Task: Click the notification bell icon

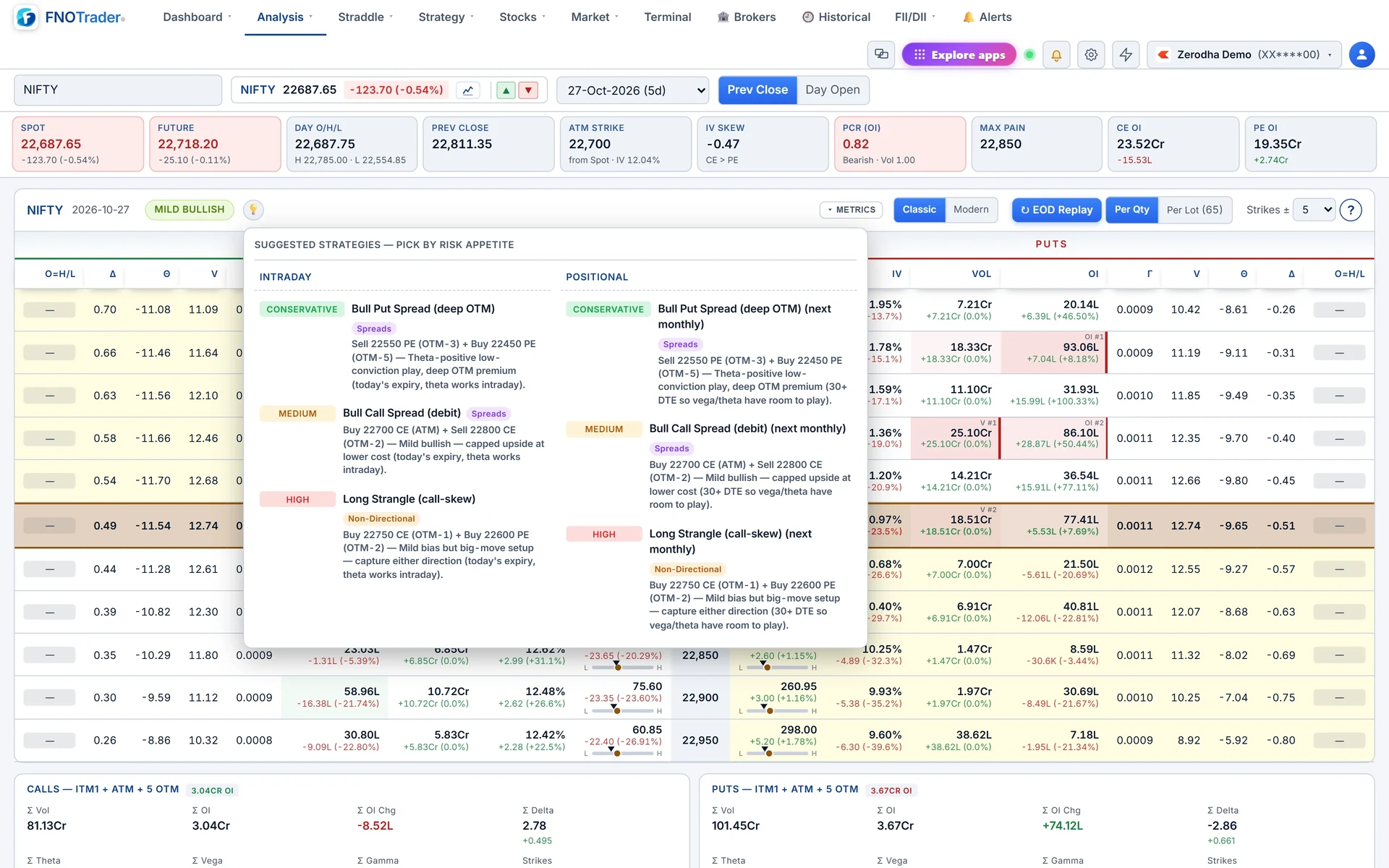Action: pos(1056,54)
